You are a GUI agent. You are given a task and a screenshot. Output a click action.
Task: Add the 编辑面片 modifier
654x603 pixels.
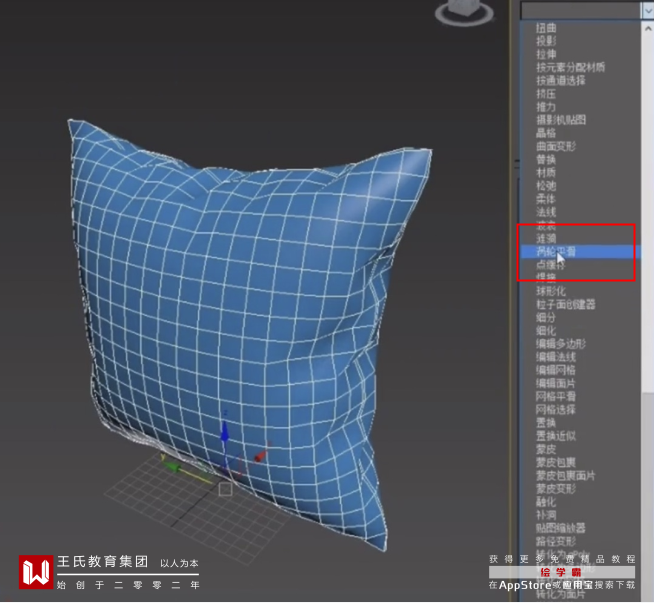pyautogui.click(x=556, y=383)
